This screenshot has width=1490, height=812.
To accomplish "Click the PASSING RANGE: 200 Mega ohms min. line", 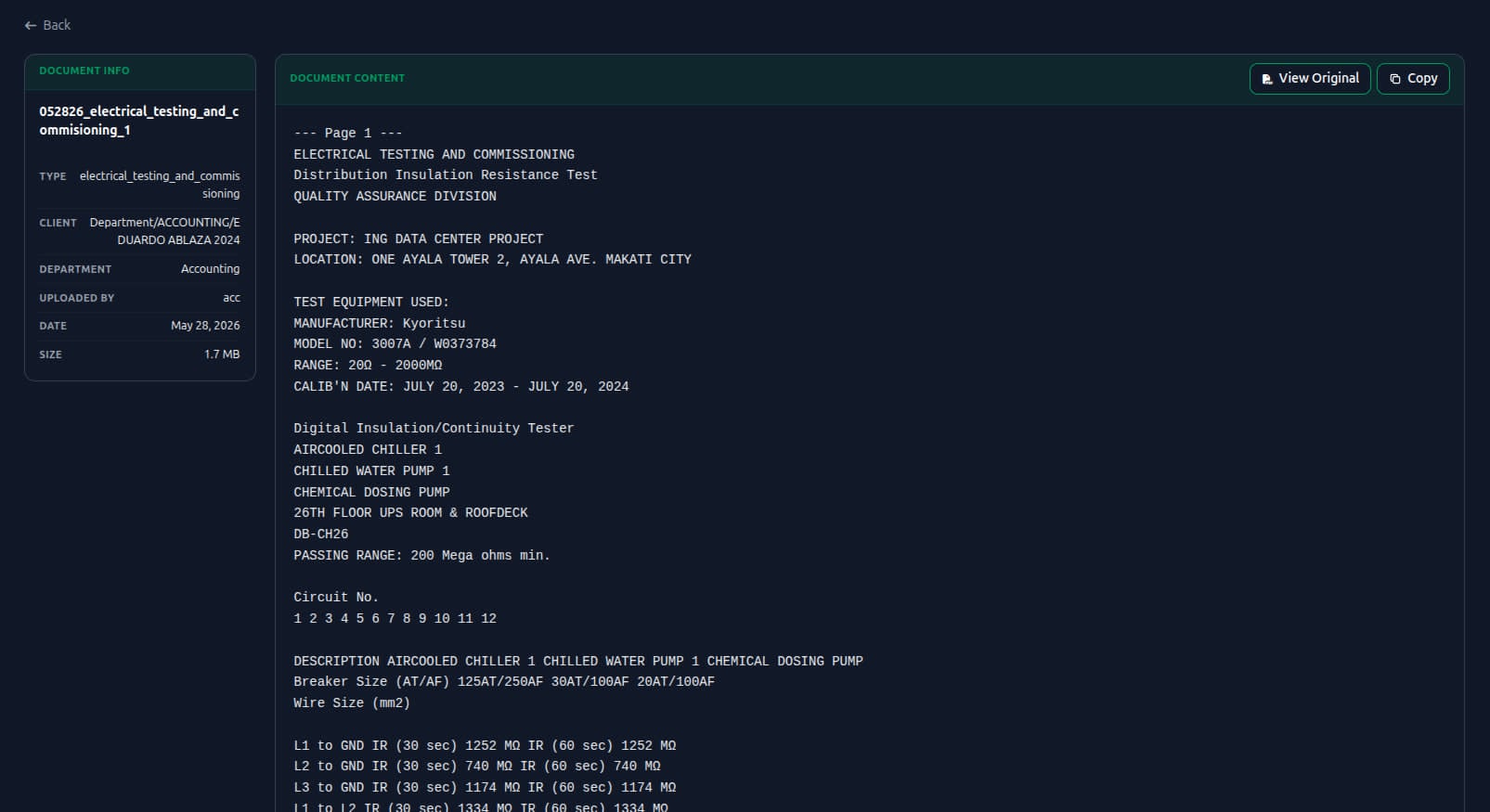I will click(421, 555).
